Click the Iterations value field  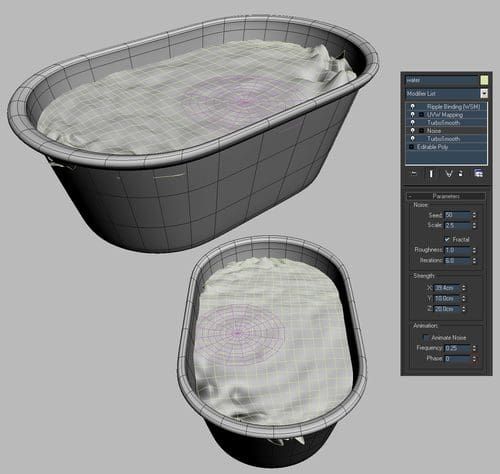tap(457, 260)
